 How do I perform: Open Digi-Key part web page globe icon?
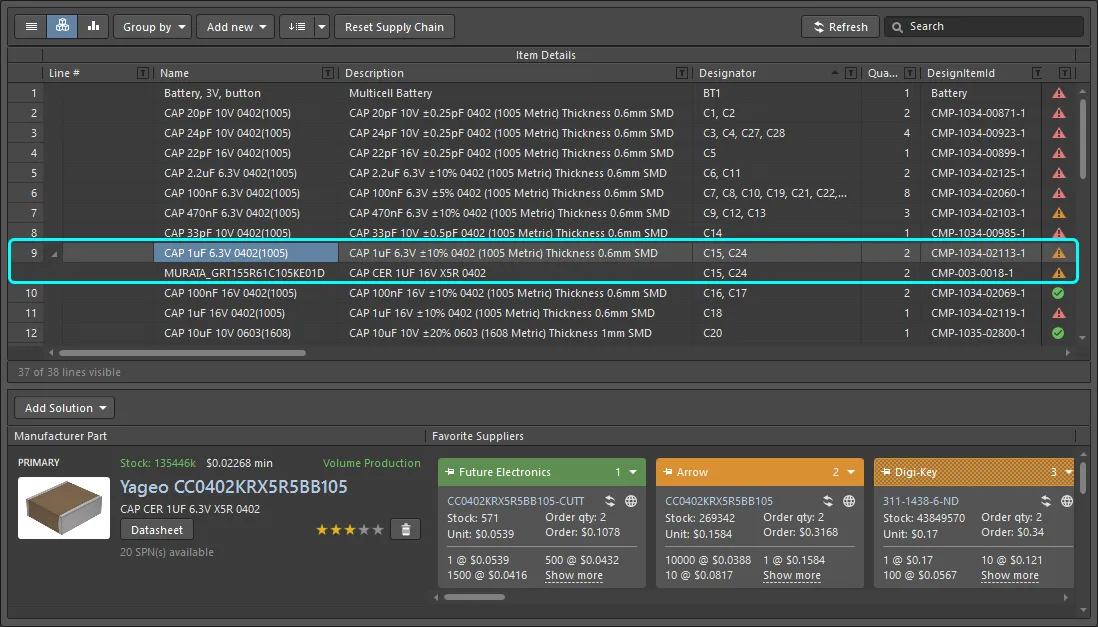(1066, 501)
